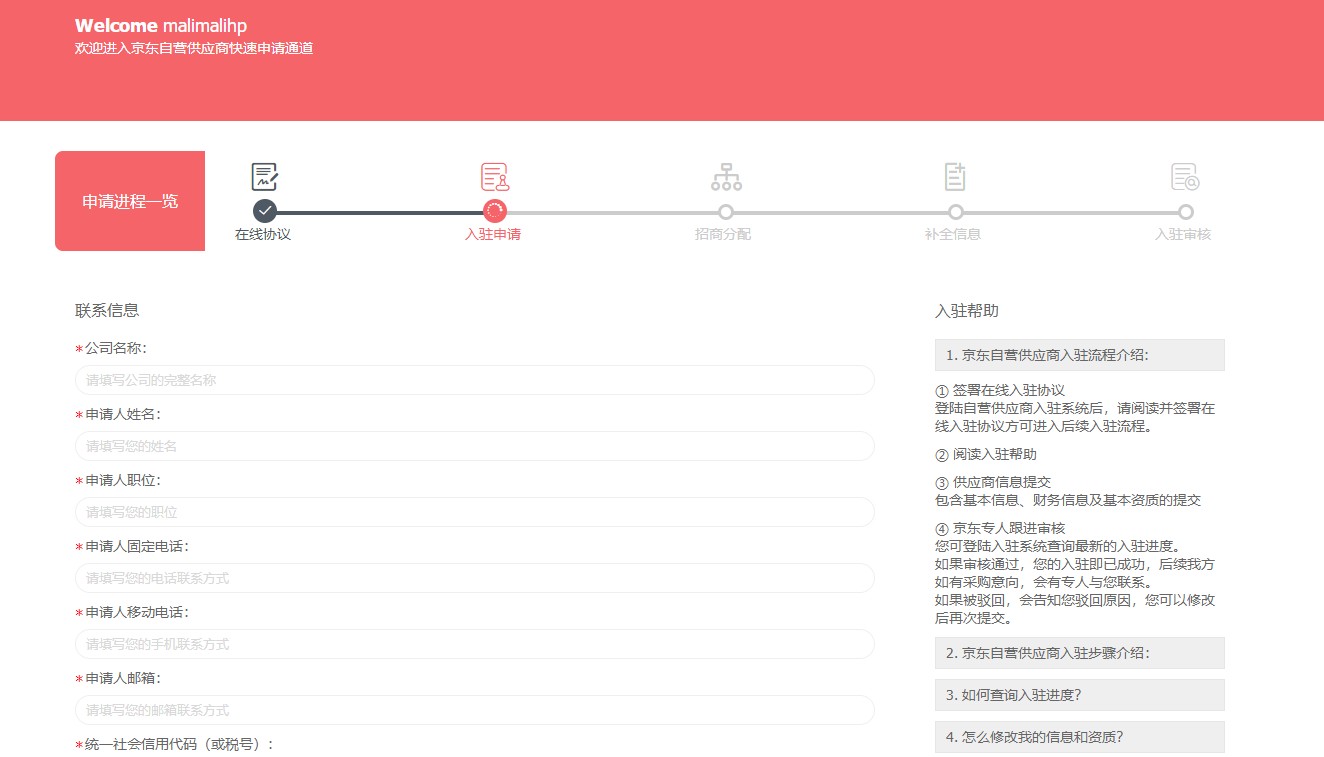Focus the 申请人移动电话 input field
The image size is (1324, 757).
coord(475,644)
